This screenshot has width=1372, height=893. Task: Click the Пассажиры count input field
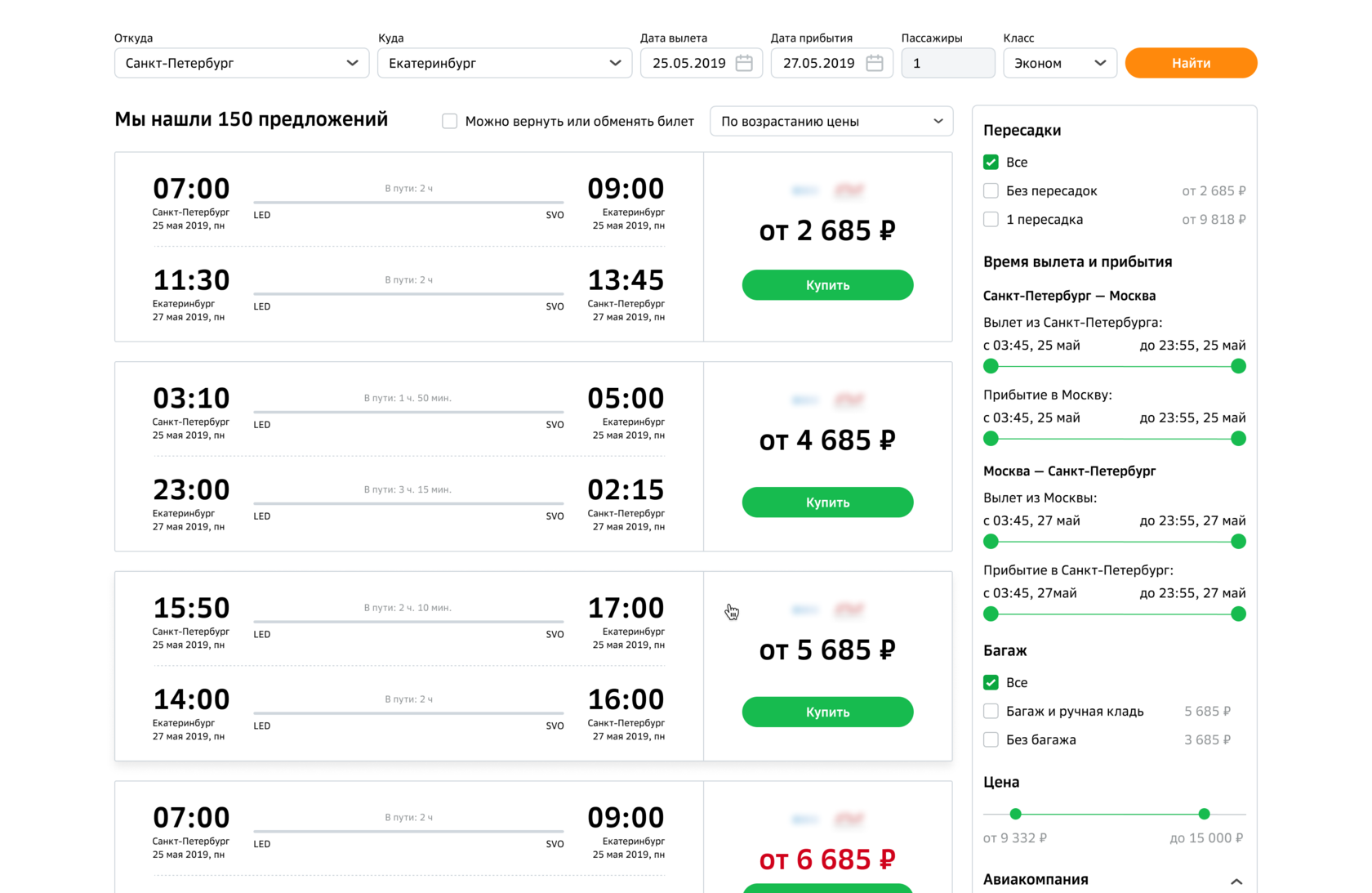pos(947,63)
